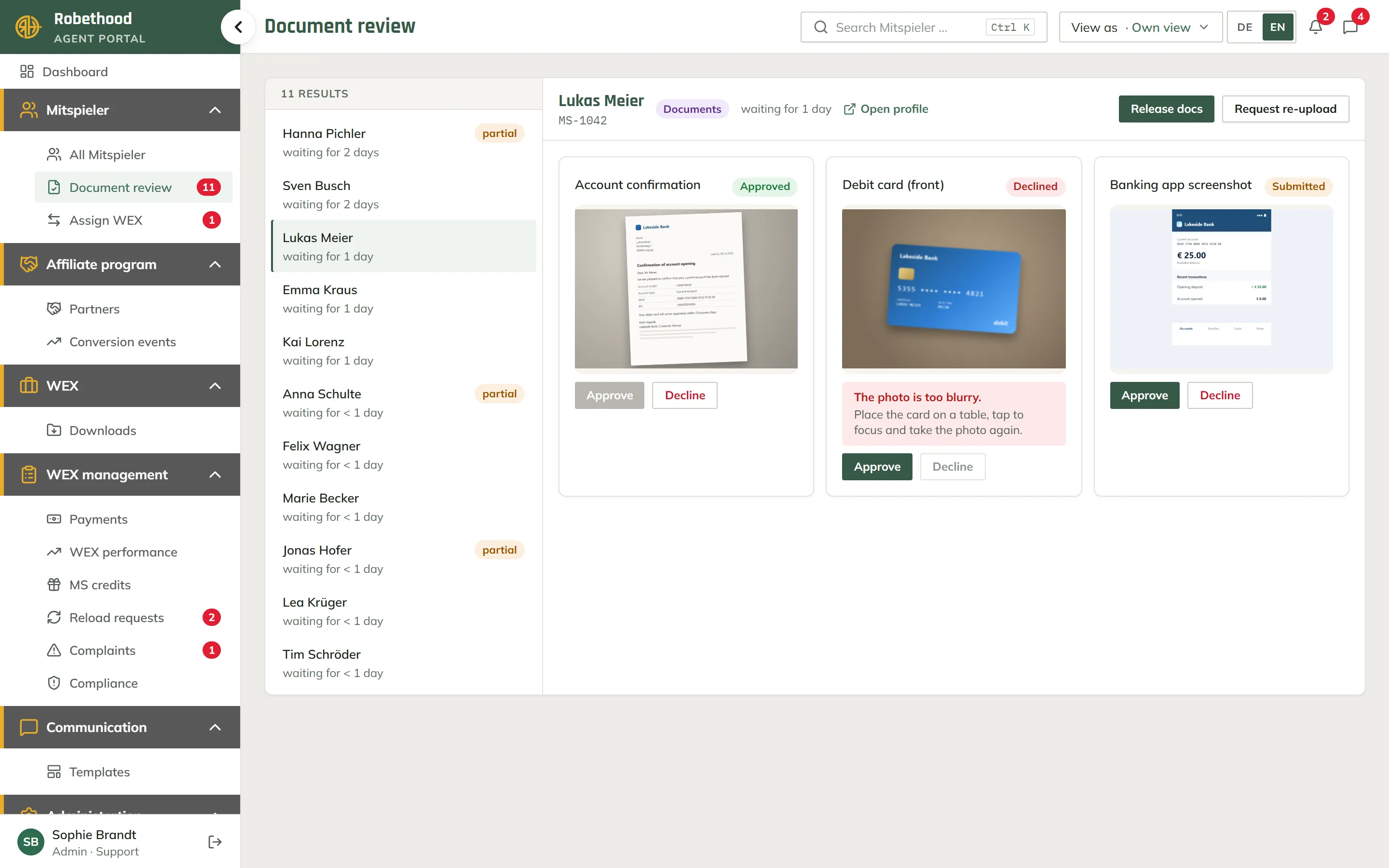Approve the Banking app screenshot
The width and height of the screenshot is (1389, 868).
click(1144, 395)
